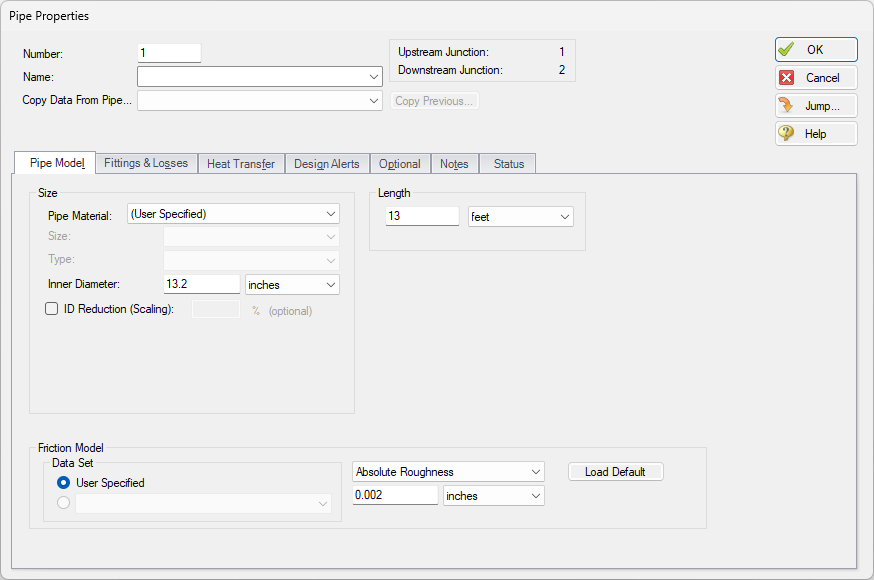Expand the Absolute Roughness dropdown
The width and height of the screenshot is (874, 580).
[x=448, y=472]
